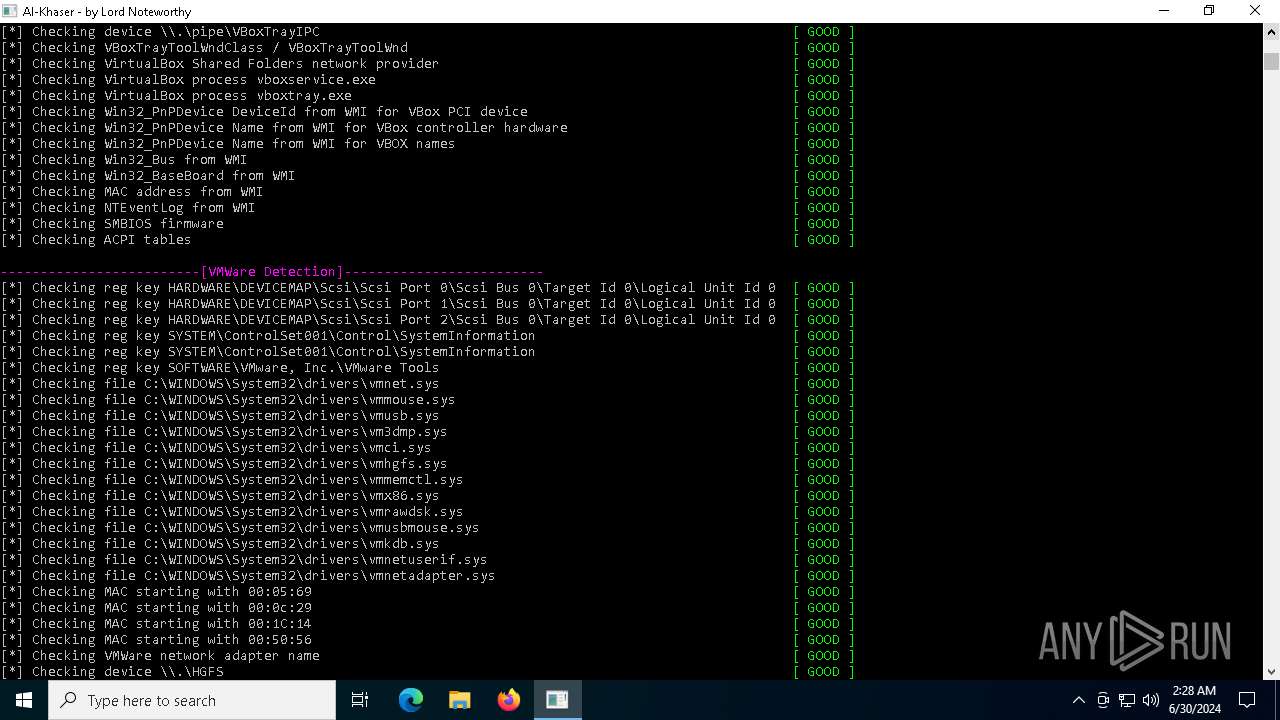1280x720 pixels.
Task: Click the VBoxTrayToolWndClass check line
Action: pos(204,48)
